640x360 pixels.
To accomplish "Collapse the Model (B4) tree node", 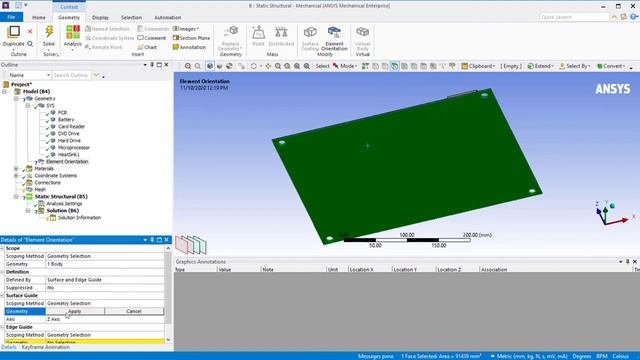I will 4,91.
